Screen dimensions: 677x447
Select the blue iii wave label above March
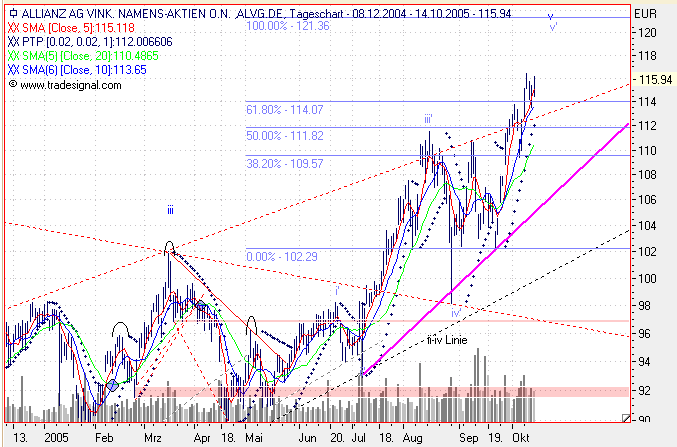pos(171,211)
